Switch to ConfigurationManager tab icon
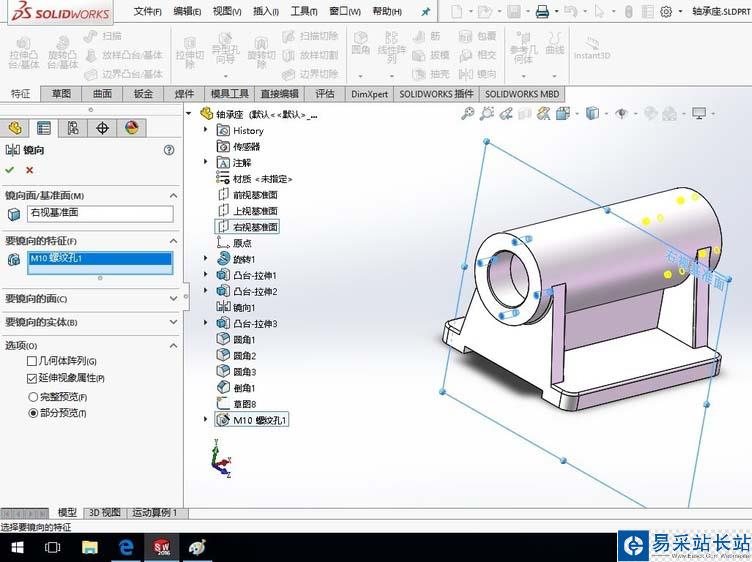Viewport: 752px width, 562px height. click(73, 128)
